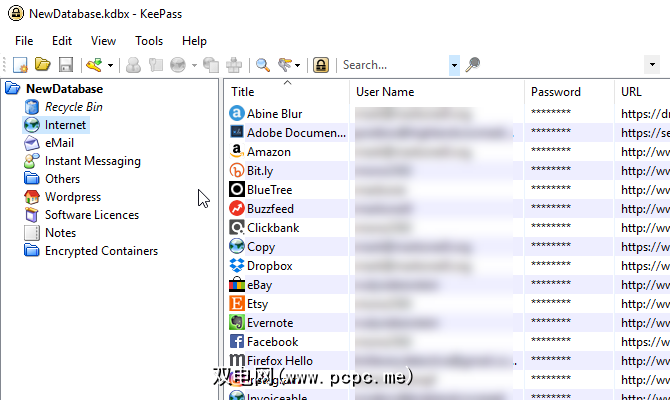Viewport: 670px width, 400px height.
Task: Click the Copy Password toolbar icon
Action: coord(156,65)
